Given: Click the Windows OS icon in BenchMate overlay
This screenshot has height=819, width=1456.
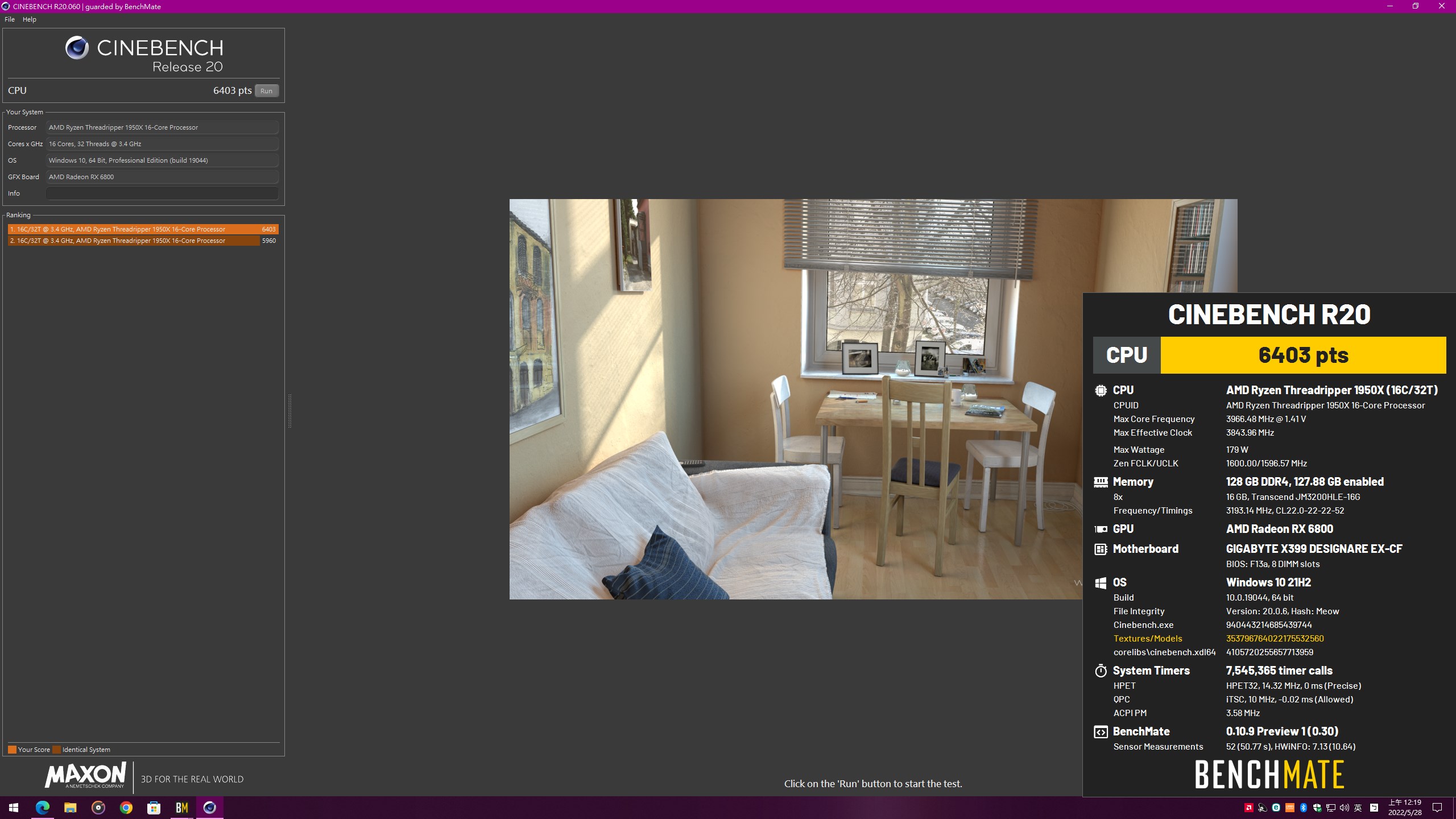Looking at the screenshot, I should (x=1101, y=583).
